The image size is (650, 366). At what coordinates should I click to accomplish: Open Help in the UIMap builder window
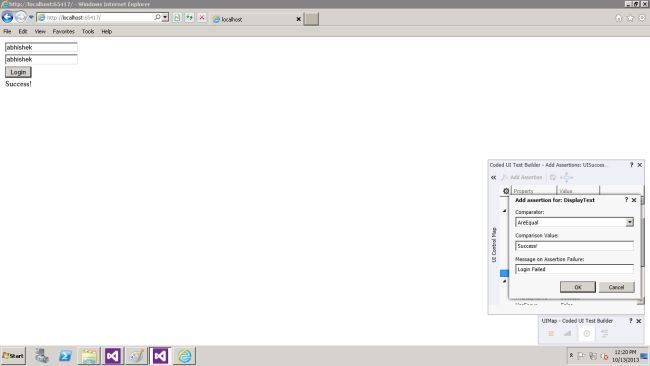coord(631,321)
